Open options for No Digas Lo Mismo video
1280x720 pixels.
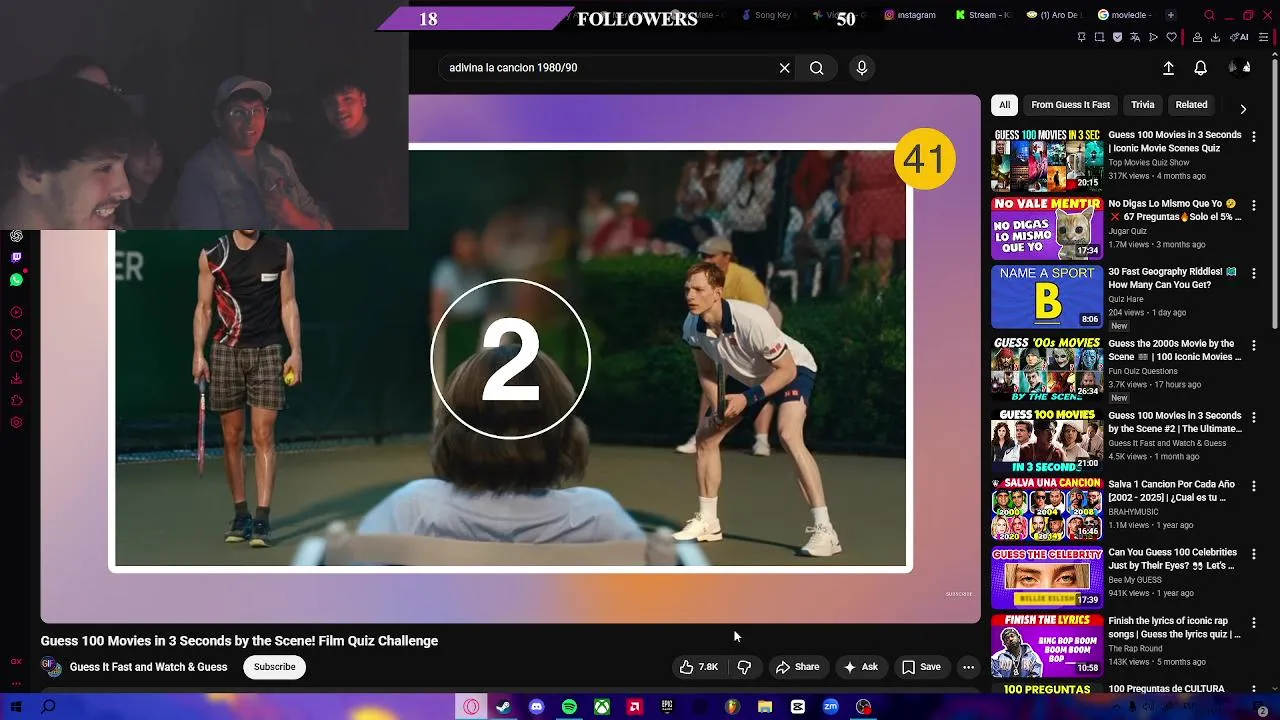1254,205
